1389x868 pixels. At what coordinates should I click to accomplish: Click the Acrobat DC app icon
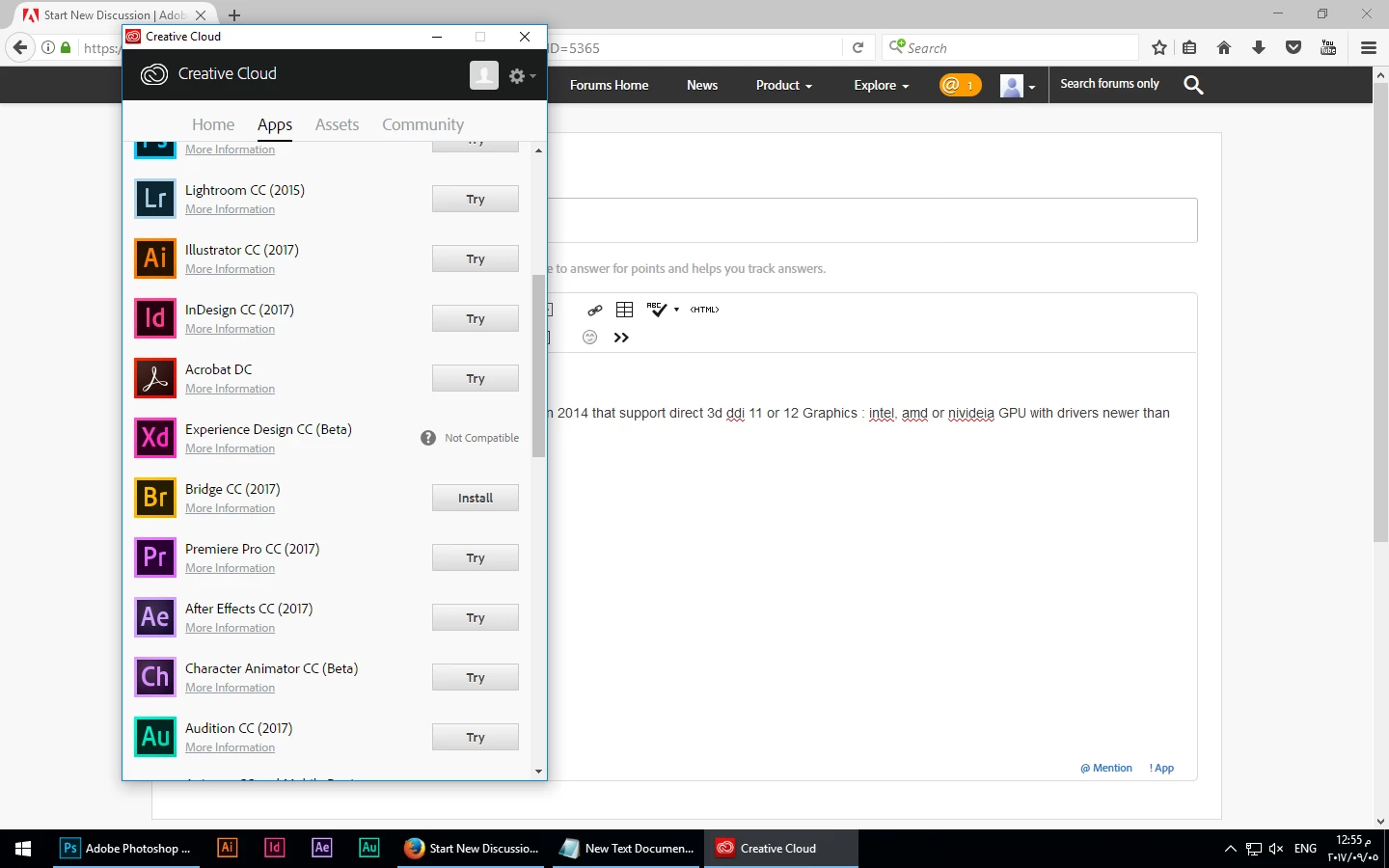pos(155,378)
